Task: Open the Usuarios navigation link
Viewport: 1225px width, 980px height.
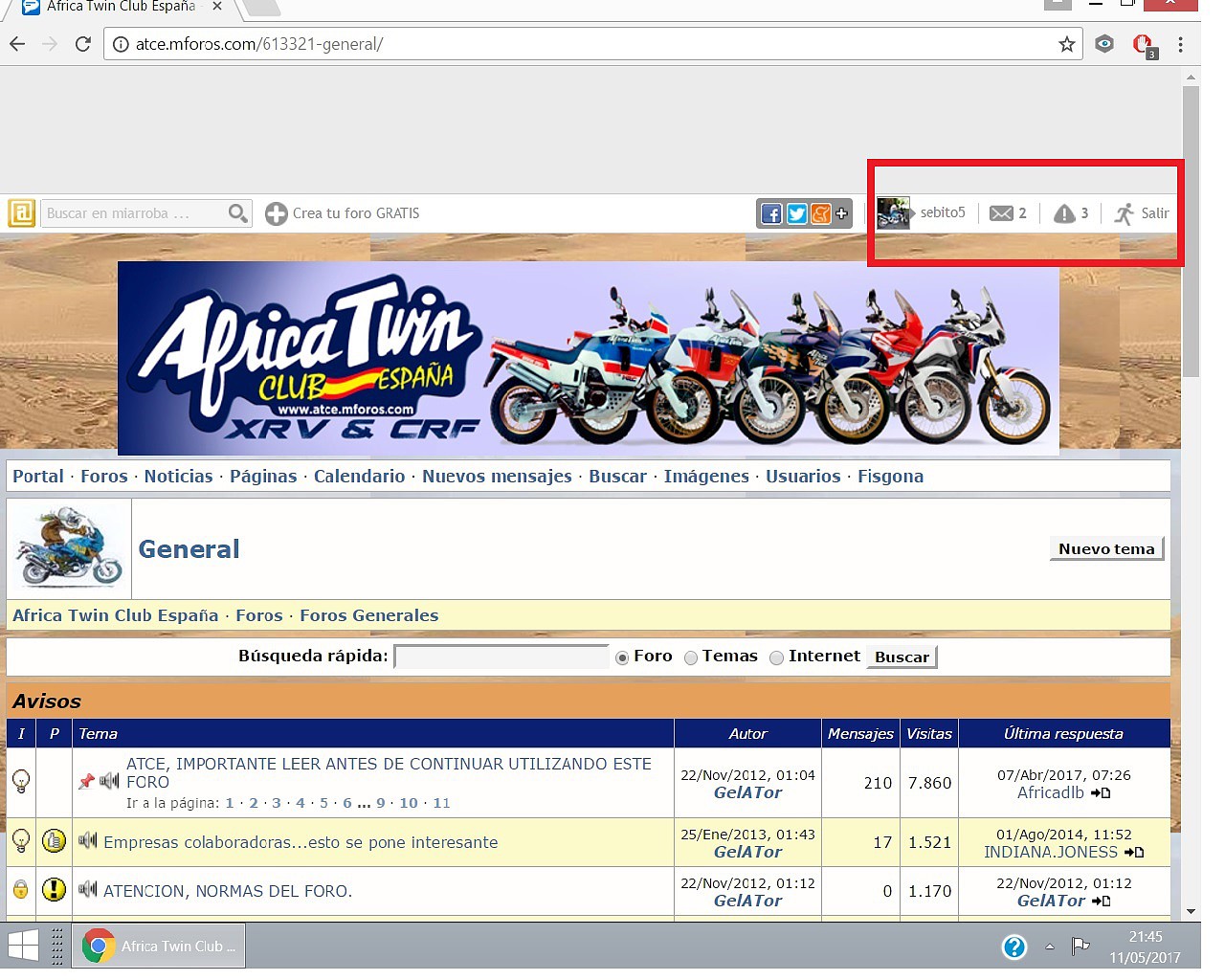Action: 803,477
